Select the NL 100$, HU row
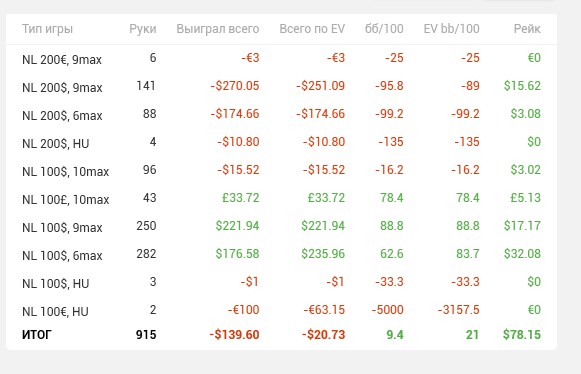581x374 pixels. (281, 282)
